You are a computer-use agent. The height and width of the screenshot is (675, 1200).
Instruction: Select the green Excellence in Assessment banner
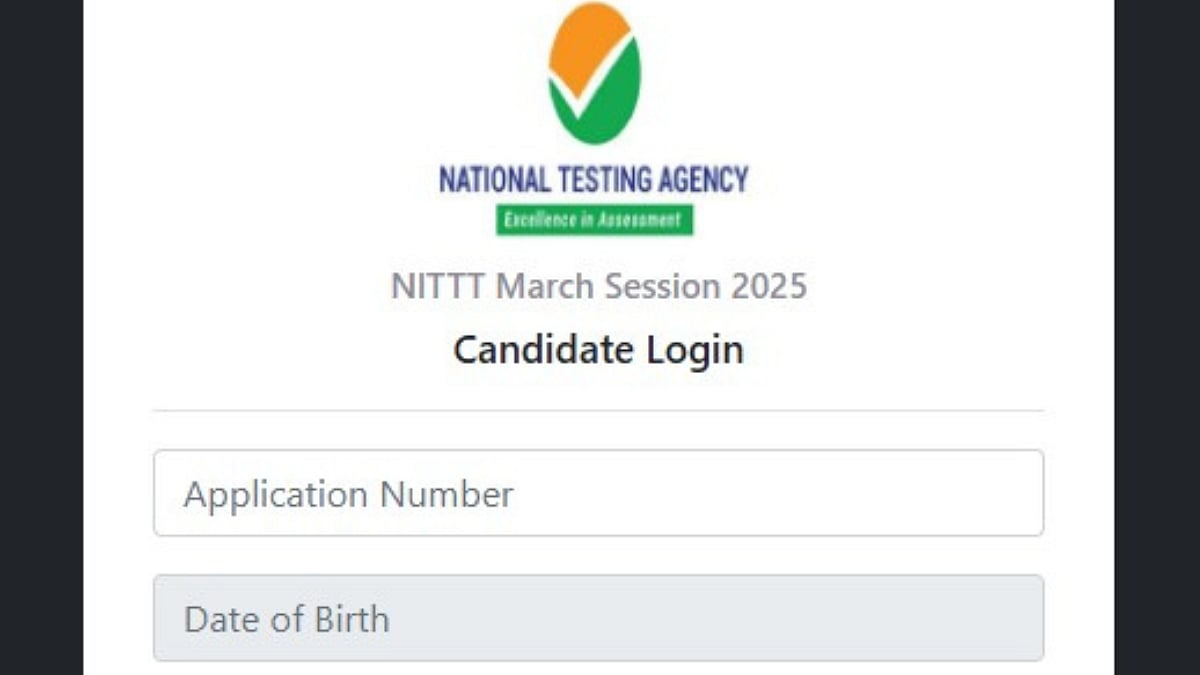coord(594,220)
